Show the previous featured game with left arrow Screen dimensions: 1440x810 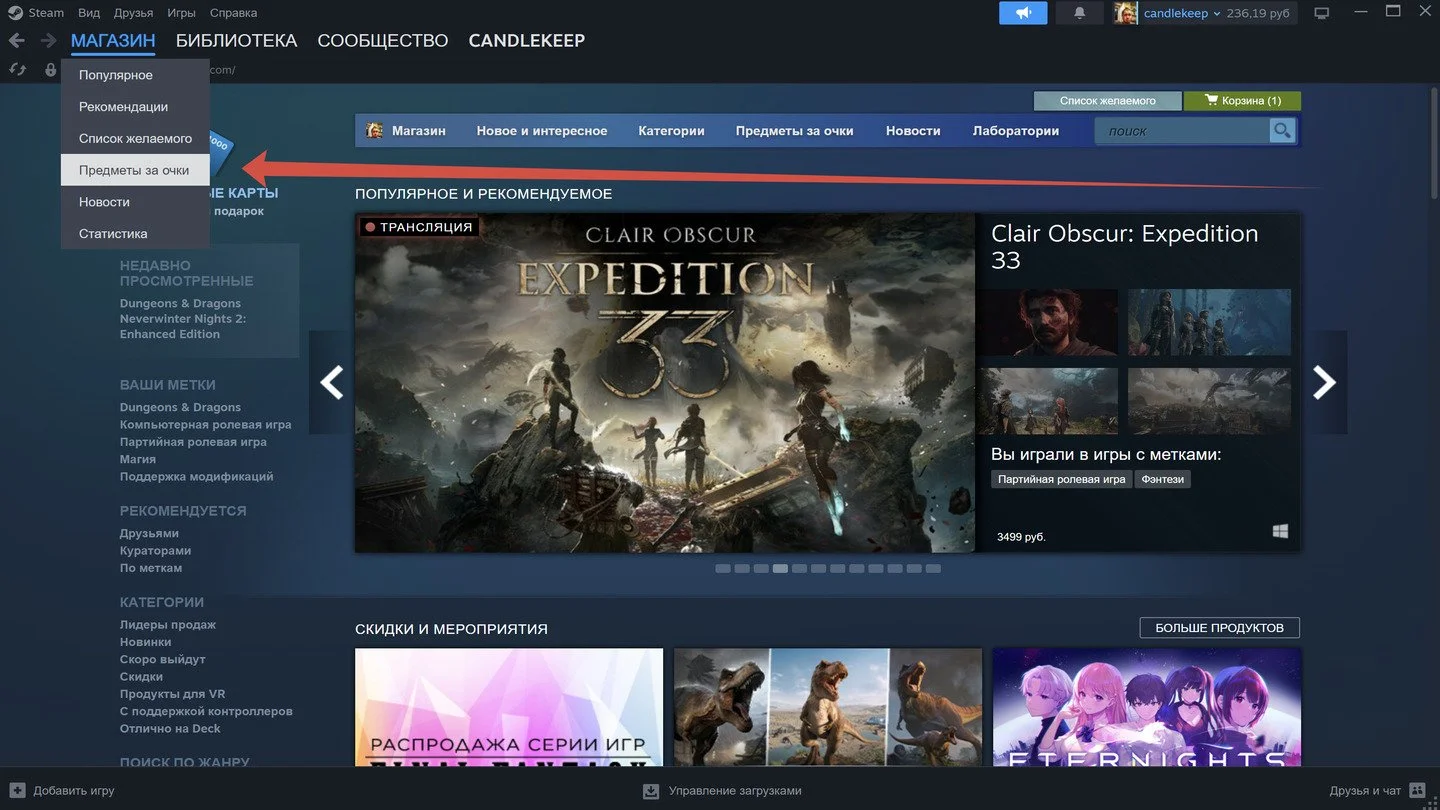pyautogui.click(x=331, y=382)
